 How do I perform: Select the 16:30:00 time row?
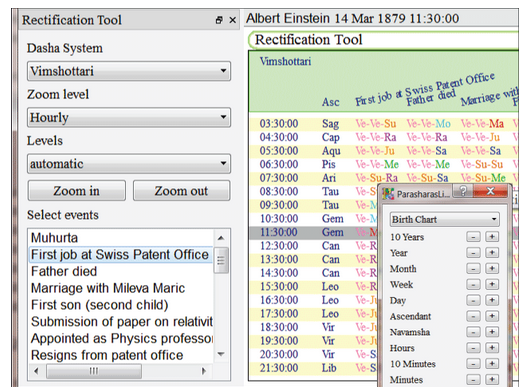[313, 300]
